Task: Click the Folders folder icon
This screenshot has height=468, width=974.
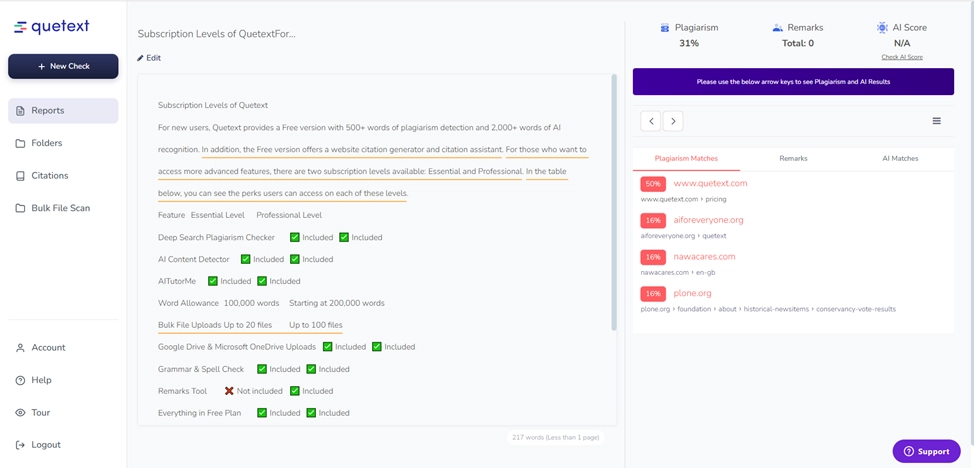Action: (x=20, y=143)
